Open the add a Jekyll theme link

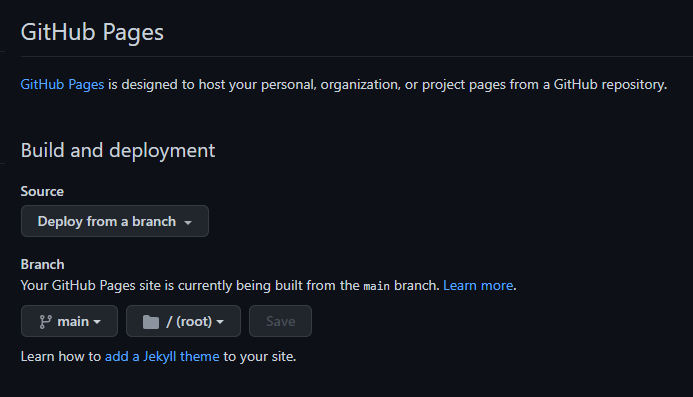coord(162,356)
